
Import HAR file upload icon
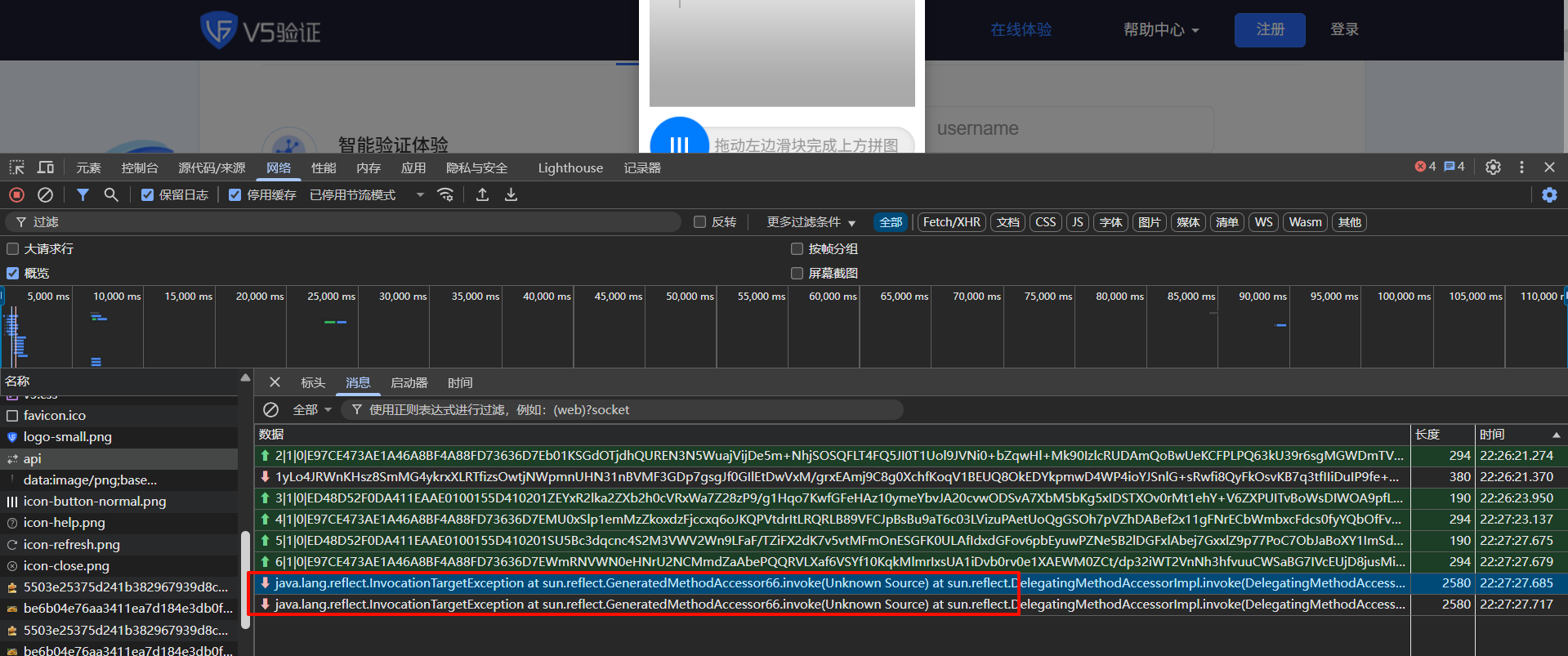pos(483,195)
